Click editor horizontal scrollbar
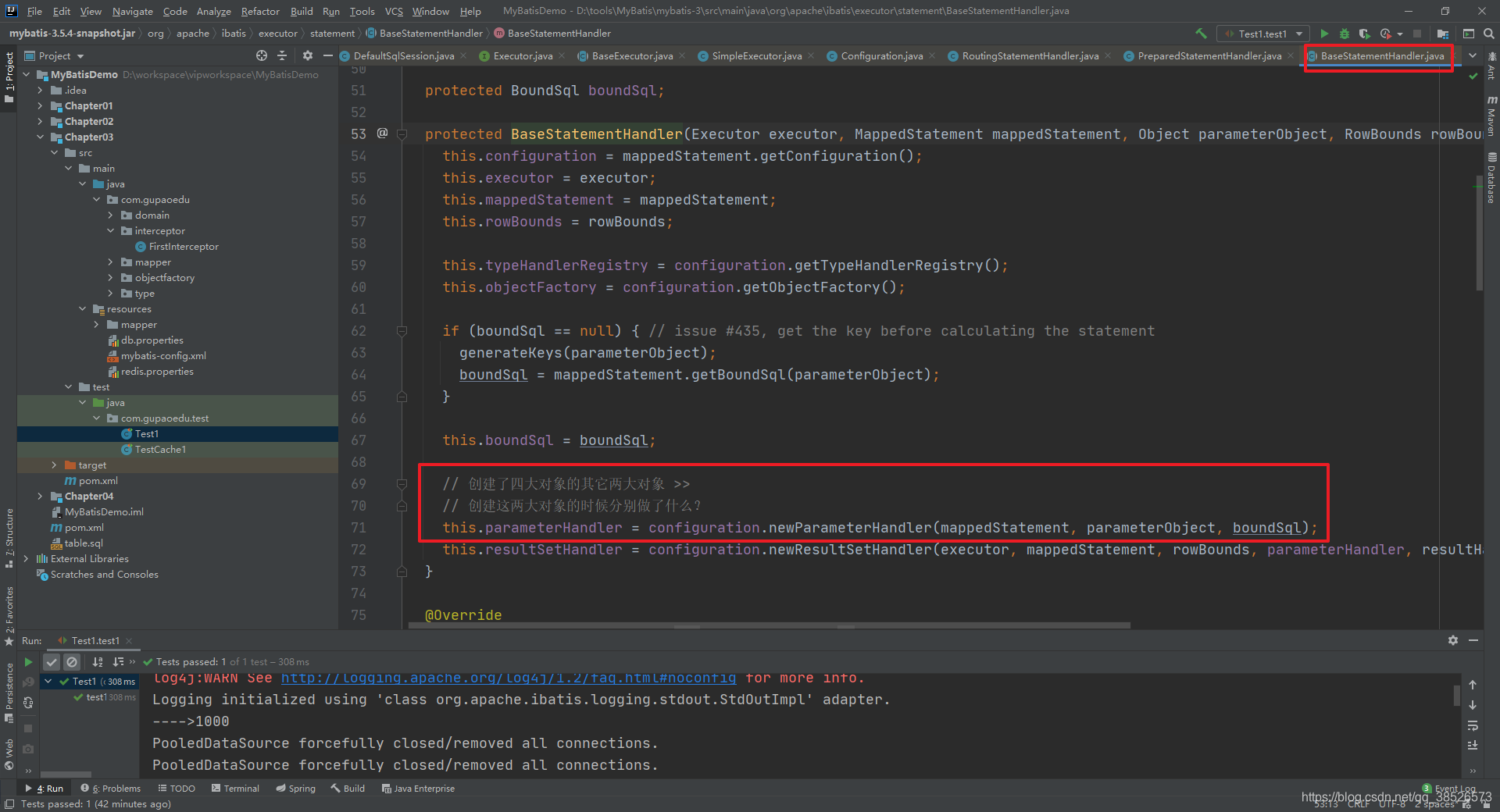Viewport: 1500px width, 812px height. click(x=770, y=625)
